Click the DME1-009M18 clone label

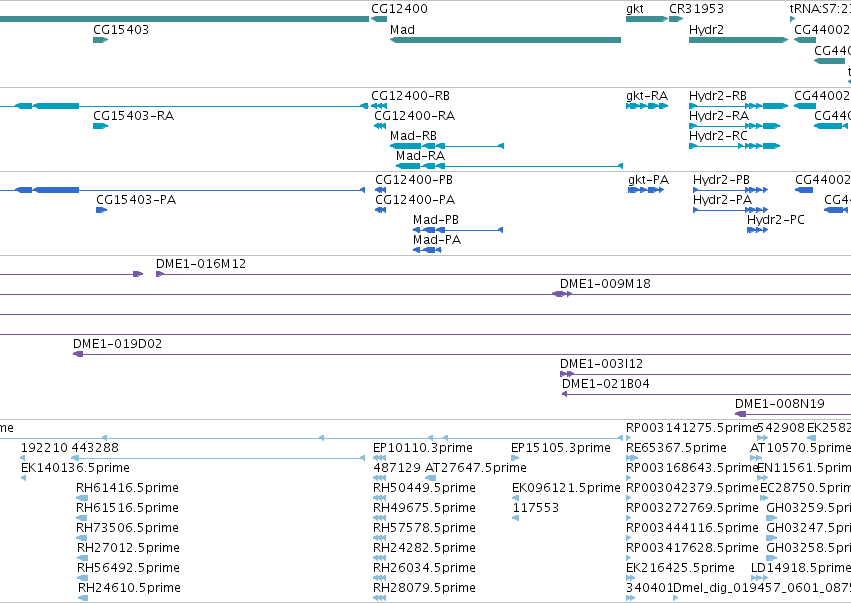tap(605, 284)
